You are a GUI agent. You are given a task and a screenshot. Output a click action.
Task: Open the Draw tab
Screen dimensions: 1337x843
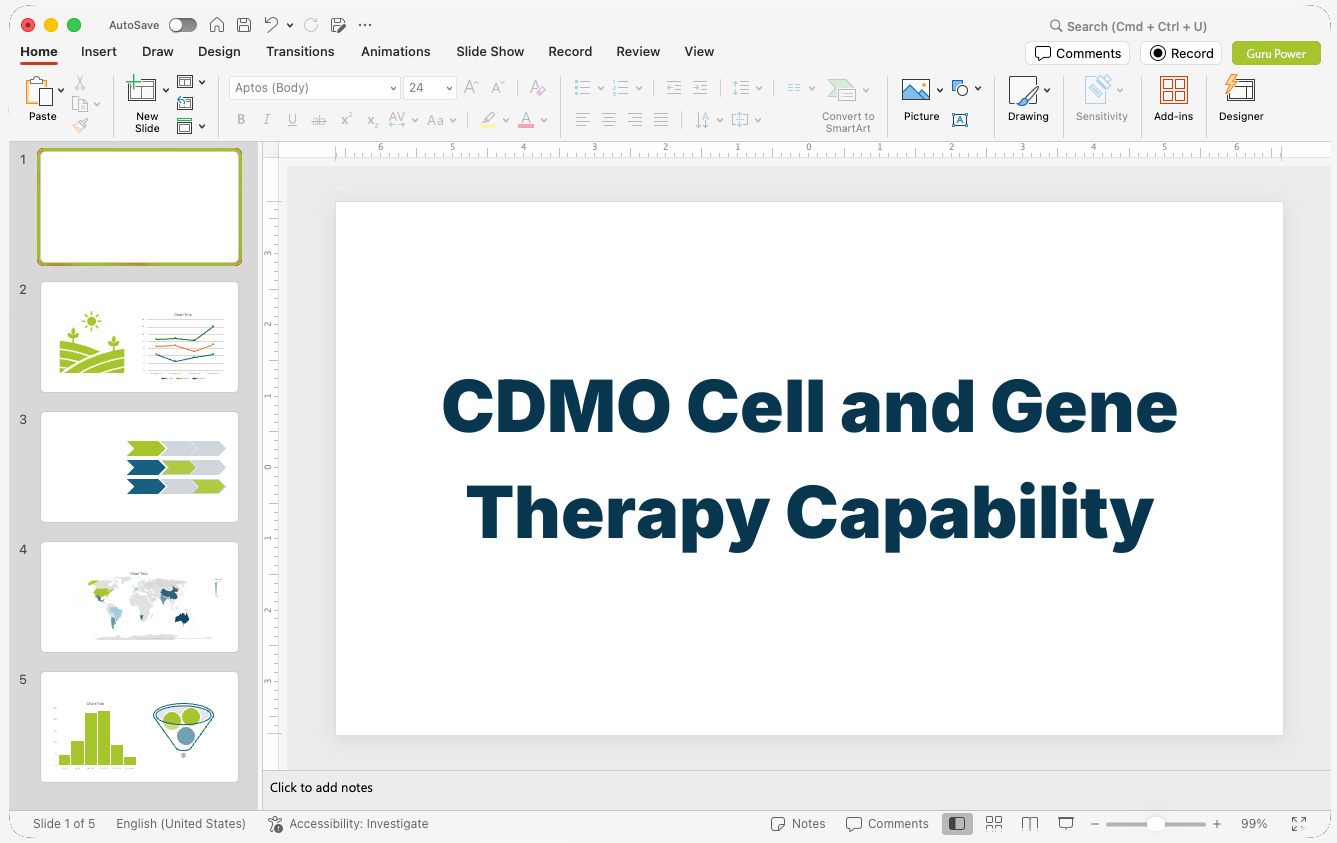point(158,51)
